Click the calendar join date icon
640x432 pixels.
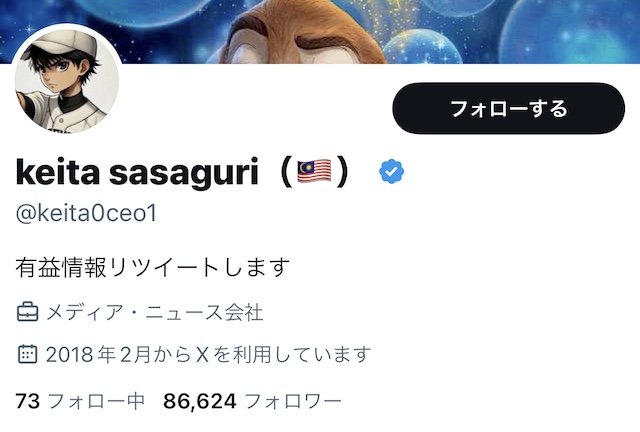28,354
